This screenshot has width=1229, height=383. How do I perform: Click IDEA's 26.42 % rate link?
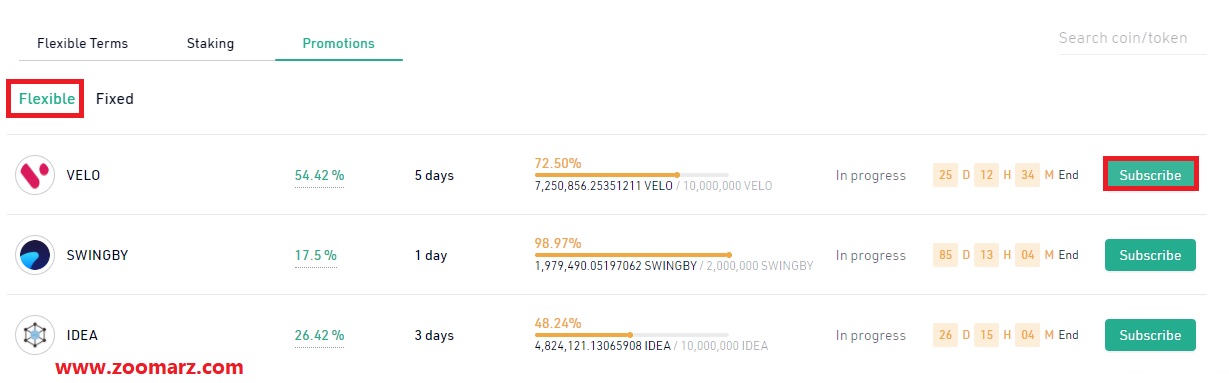(319, 336)
